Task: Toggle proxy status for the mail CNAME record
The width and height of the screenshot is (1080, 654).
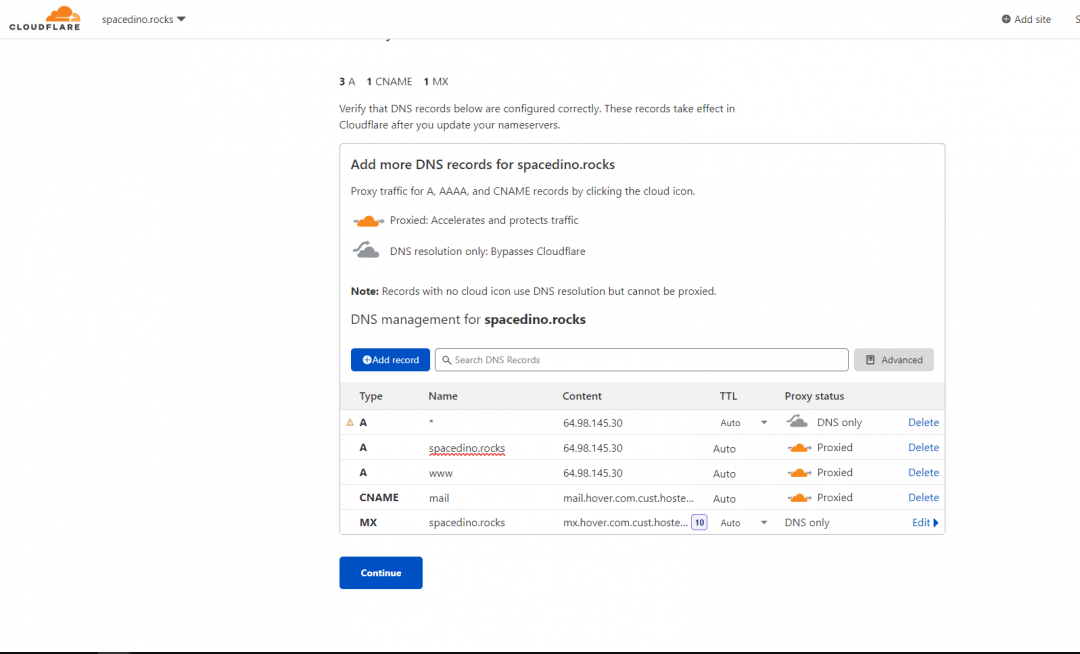Action: [798, 497]
